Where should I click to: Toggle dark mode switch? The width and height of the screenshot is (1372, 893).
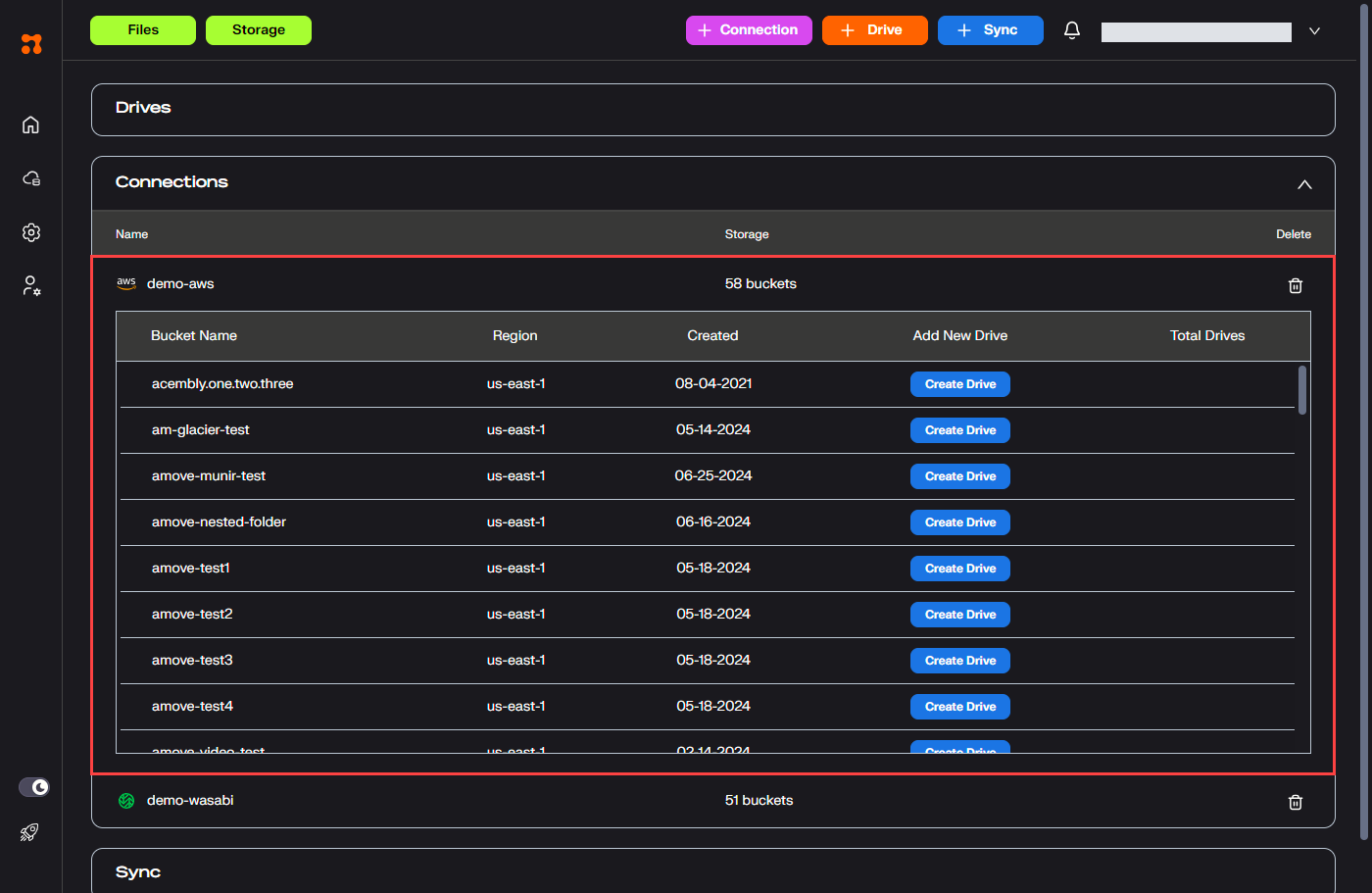point(34,787)
